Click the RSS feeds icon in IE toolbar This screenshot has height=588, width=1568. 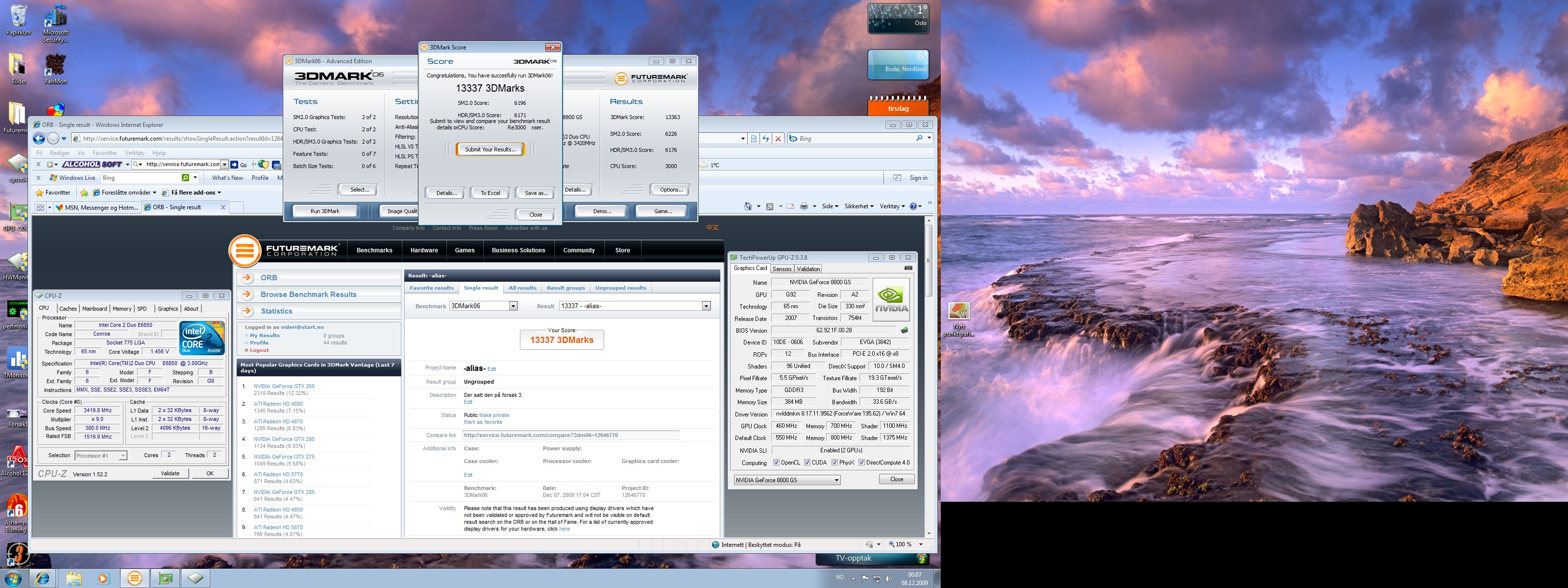770,206
